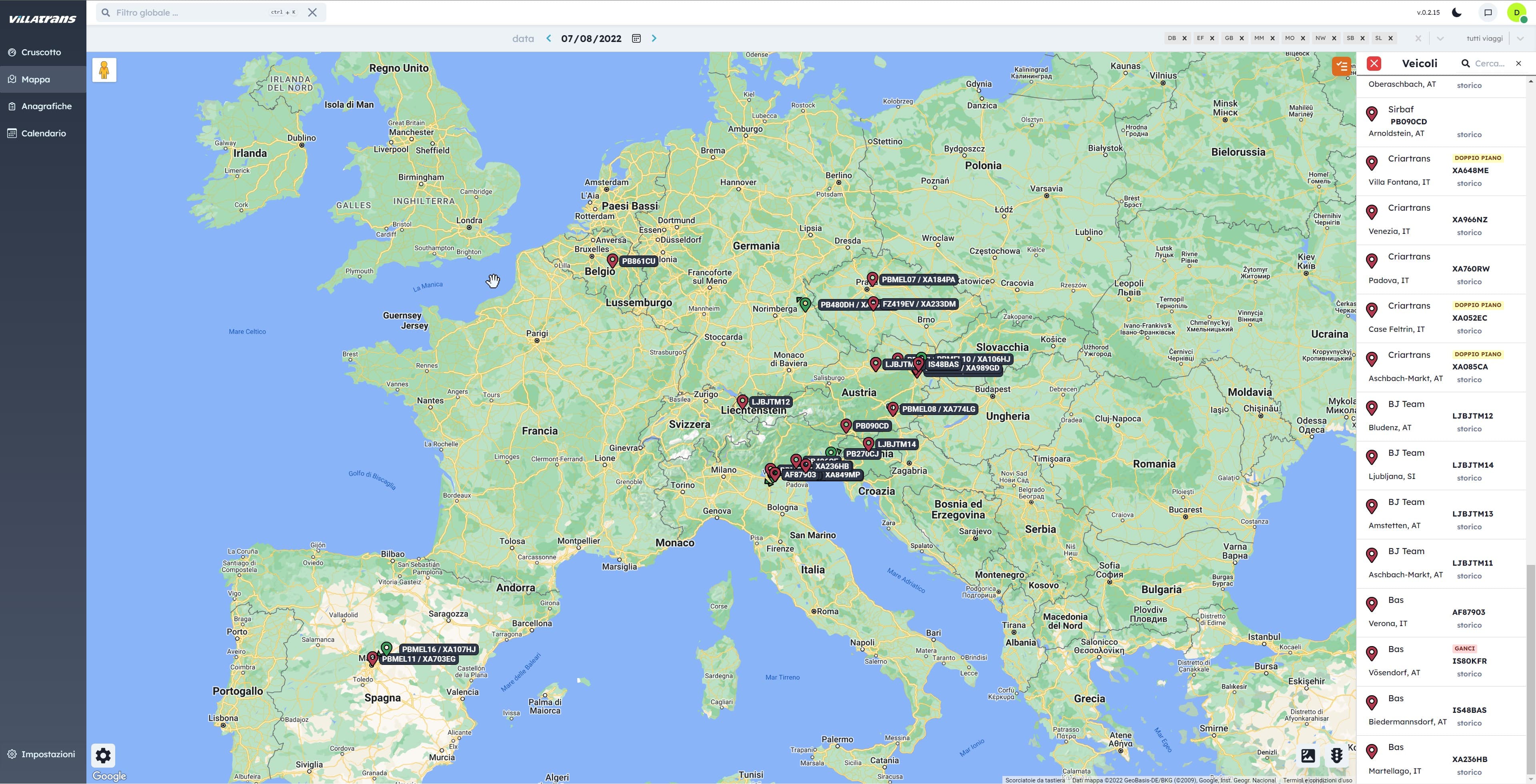Open storico for XA760RW

coord(1469,282)
